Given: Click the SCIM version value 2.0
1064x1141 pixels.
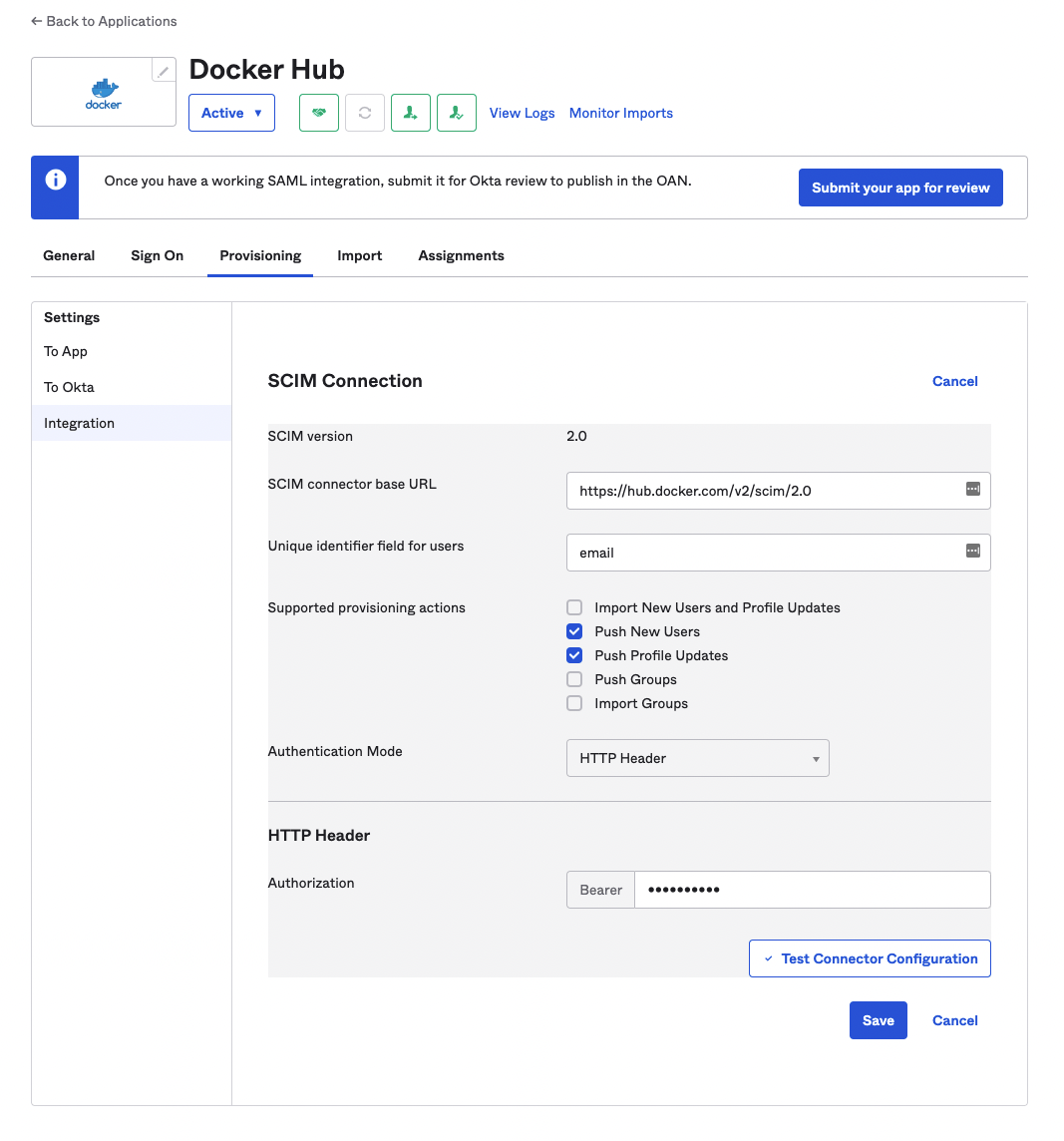Looking at the screenshot, I should [x=576, y=436].
